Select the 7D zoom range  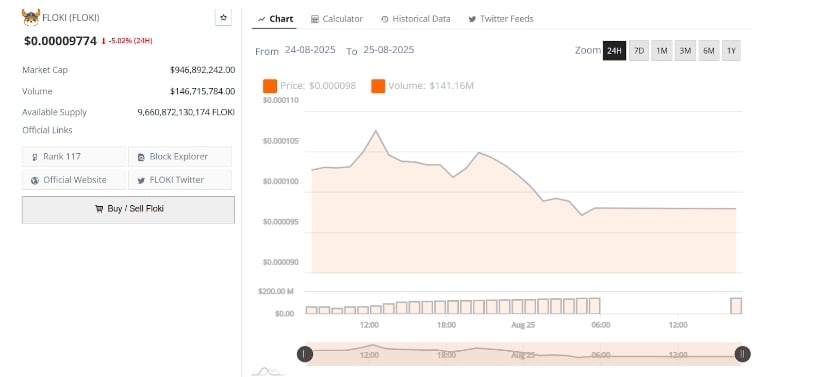click(639, 50)
